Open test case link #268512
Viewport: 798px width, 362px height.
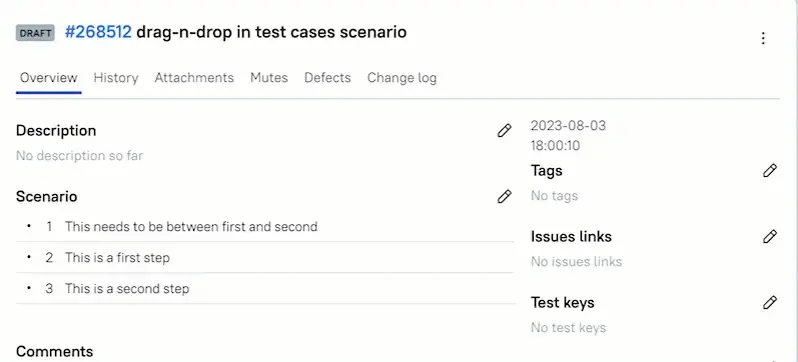click(98, 32)
